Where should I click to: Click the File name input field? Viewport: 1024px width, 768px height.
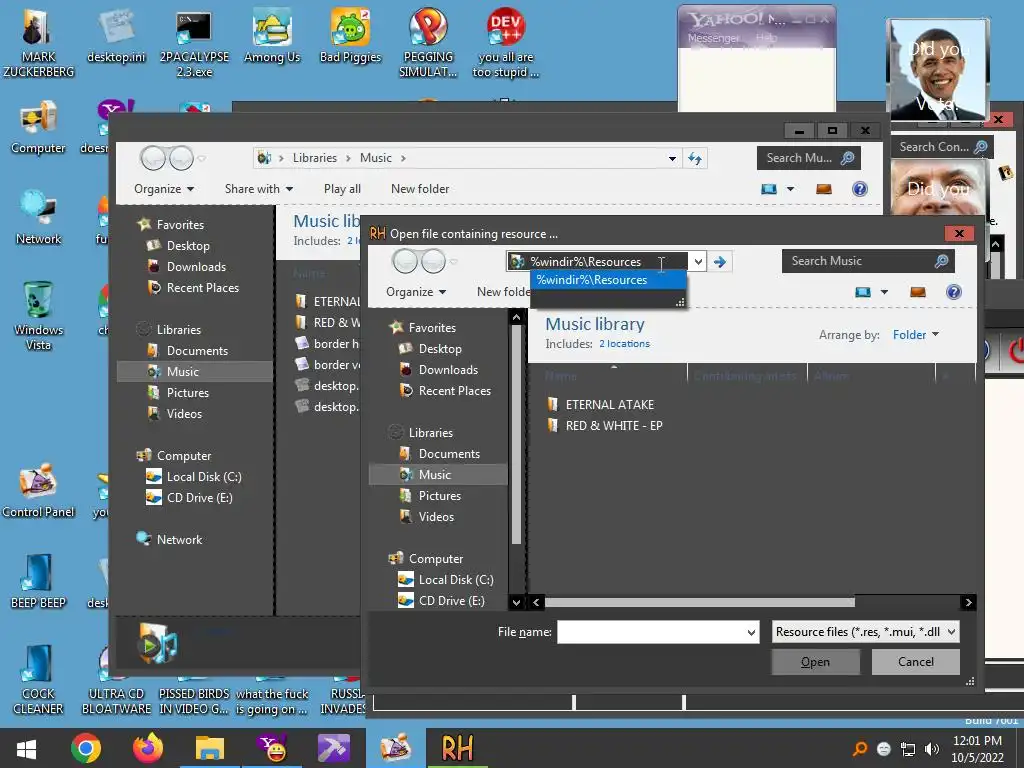coord(651,632)
